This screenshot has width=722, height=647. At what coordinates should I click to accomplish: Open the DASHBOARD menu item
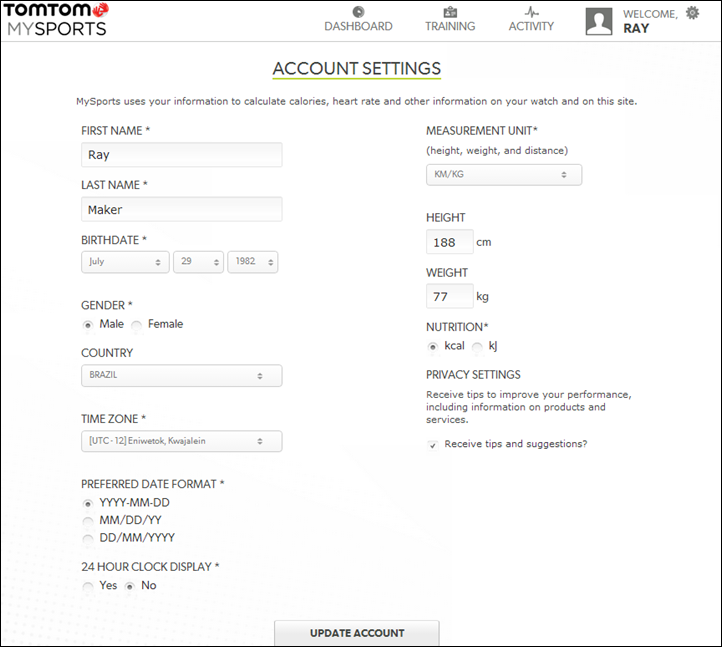point(358,26)
